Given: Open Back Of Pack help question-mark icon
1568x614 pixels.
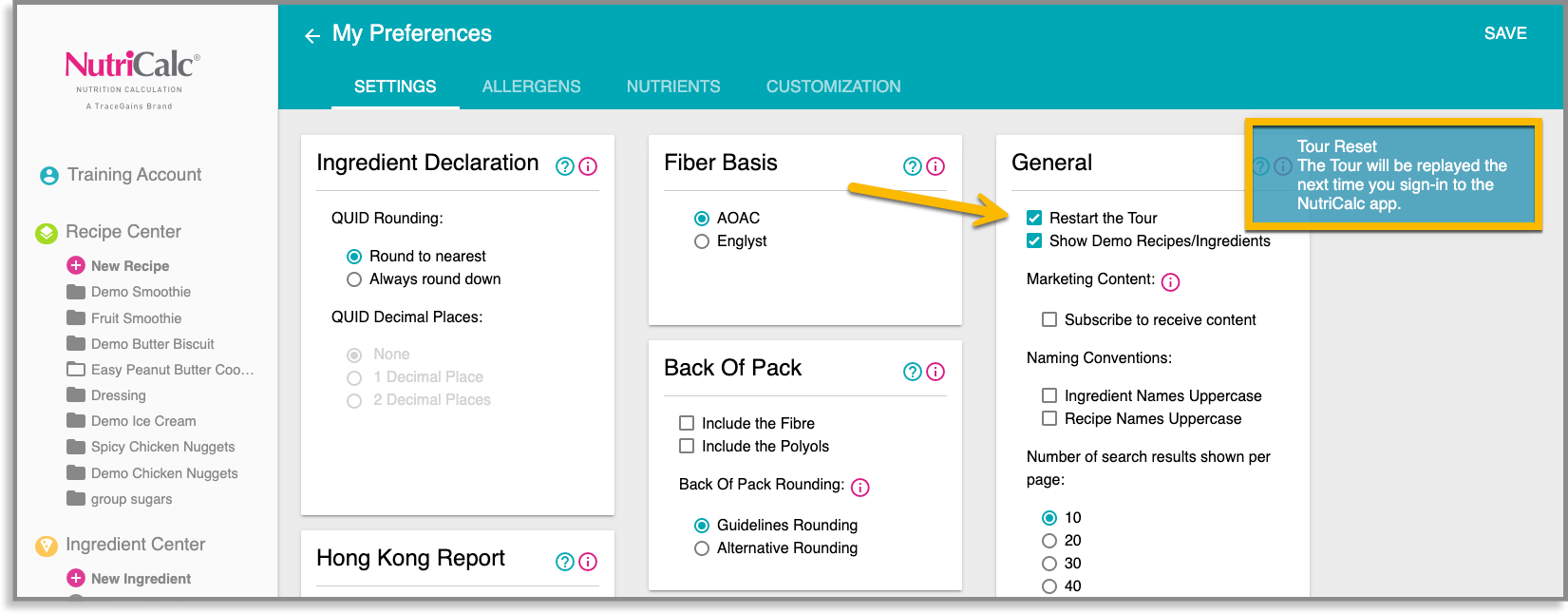Looking at the screenshot, I should click(x=913, y=372).
